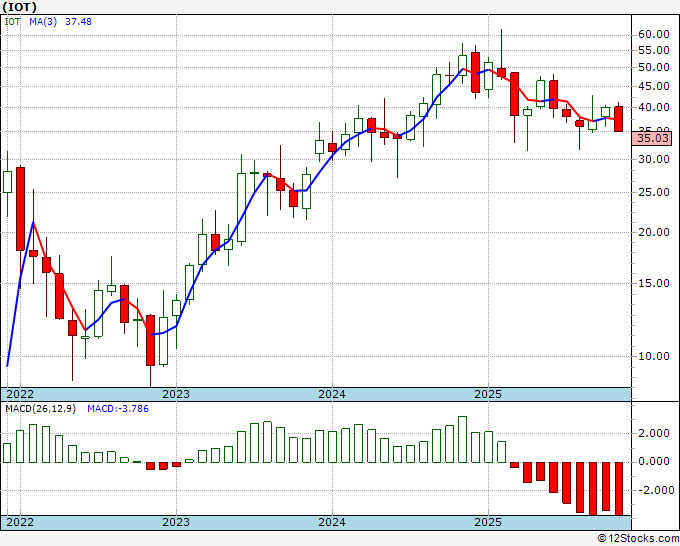
Task: Click the 2023 label on MACD timeline
Action: [x=176, y=522]
